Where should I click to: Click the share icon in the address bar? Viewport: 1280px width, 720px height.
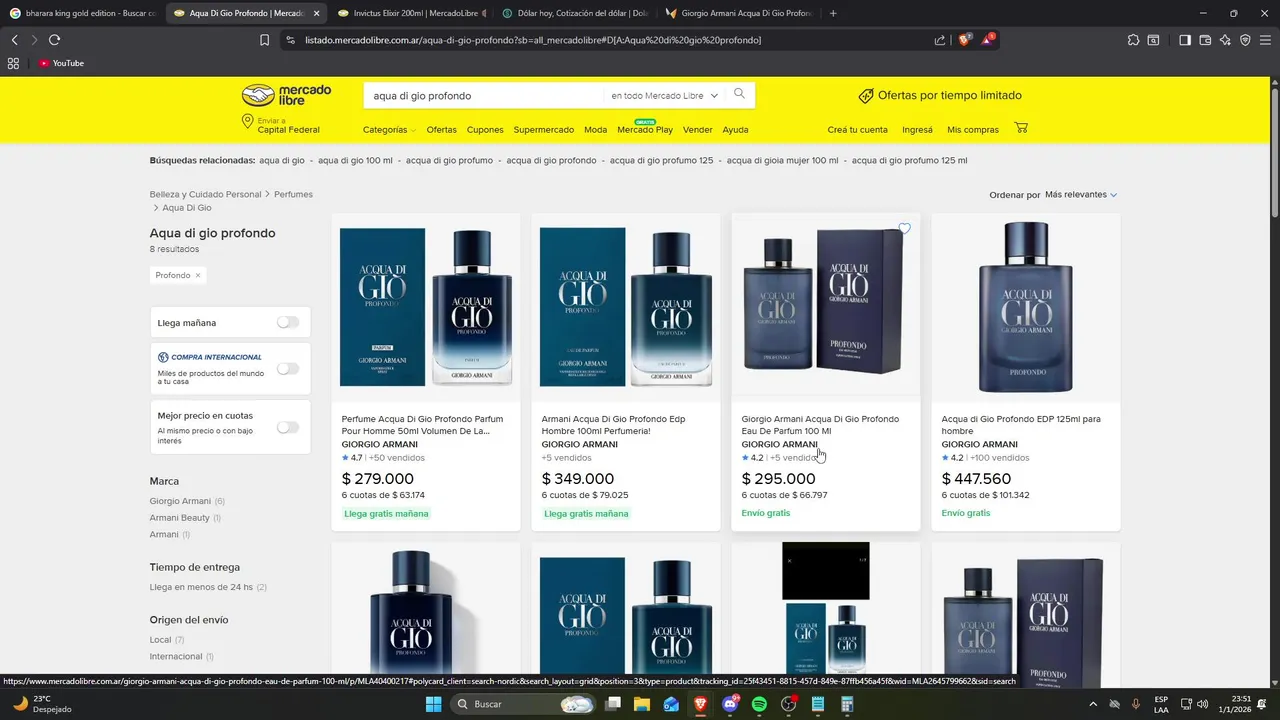[x=940, y=40]
